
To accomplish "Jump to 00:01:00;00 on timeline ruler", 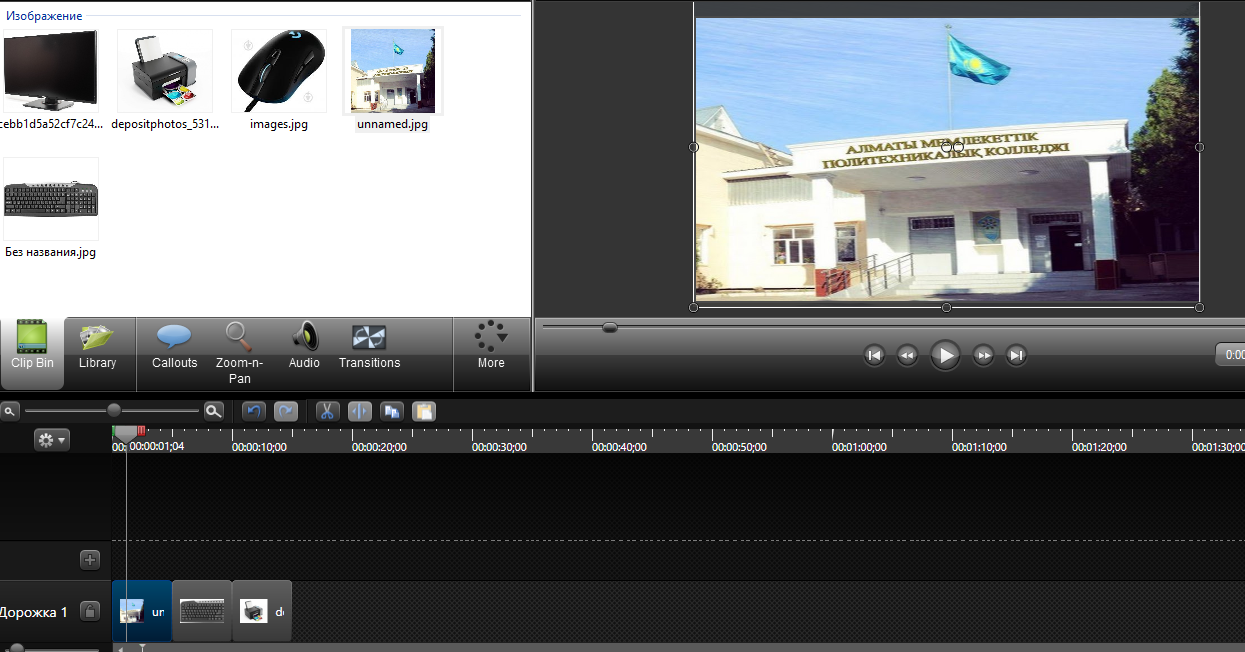I will (859, 447).
